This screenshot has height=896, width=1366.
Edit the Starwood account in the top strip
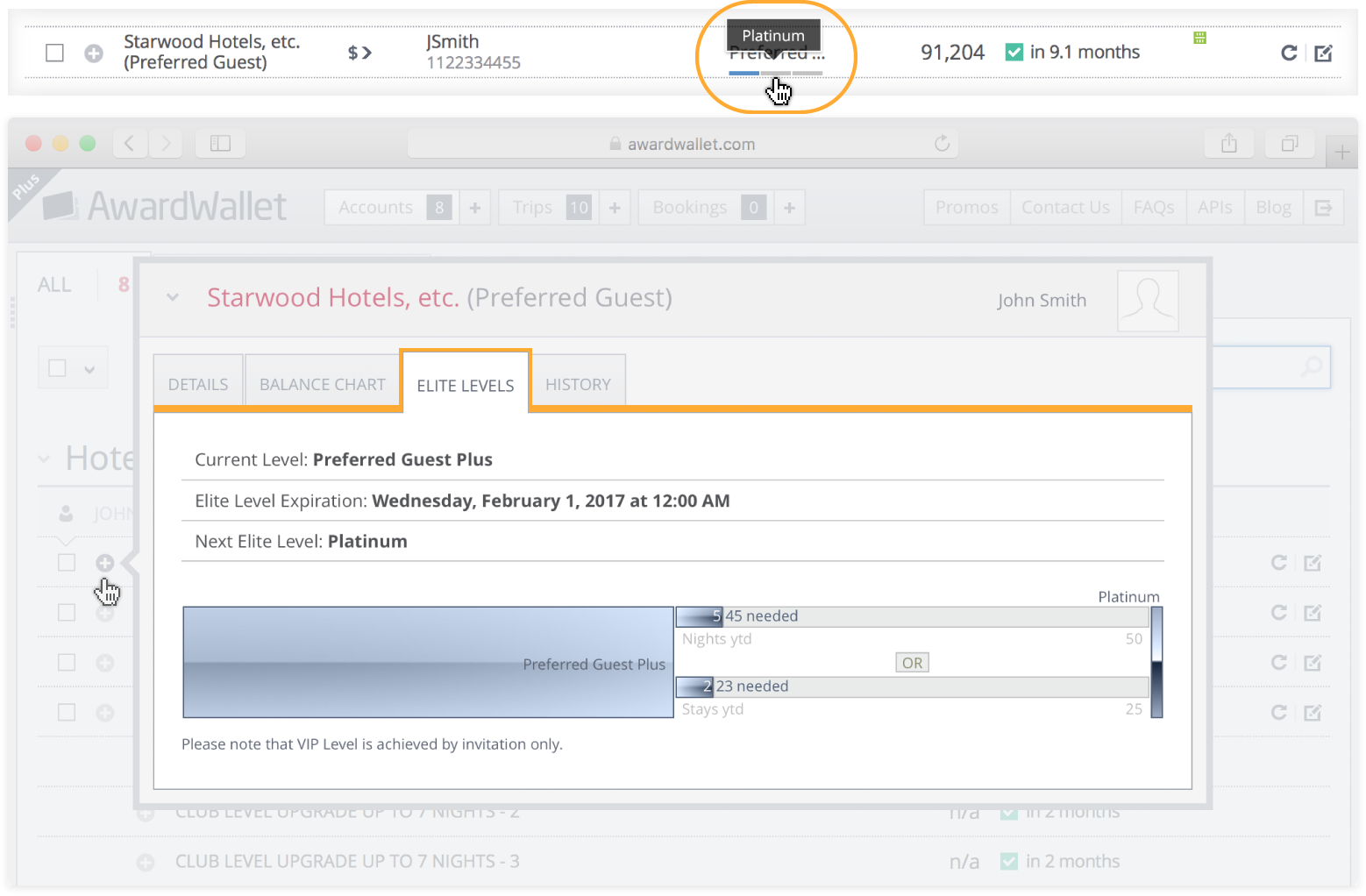(1323, 53)
